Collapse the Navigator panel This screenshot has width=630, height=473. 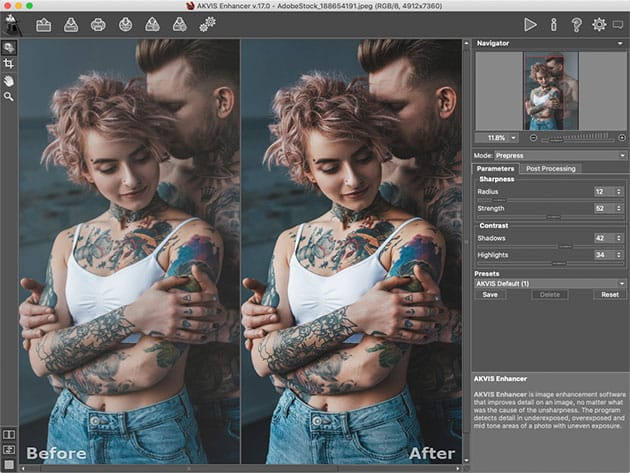(622, 44)
